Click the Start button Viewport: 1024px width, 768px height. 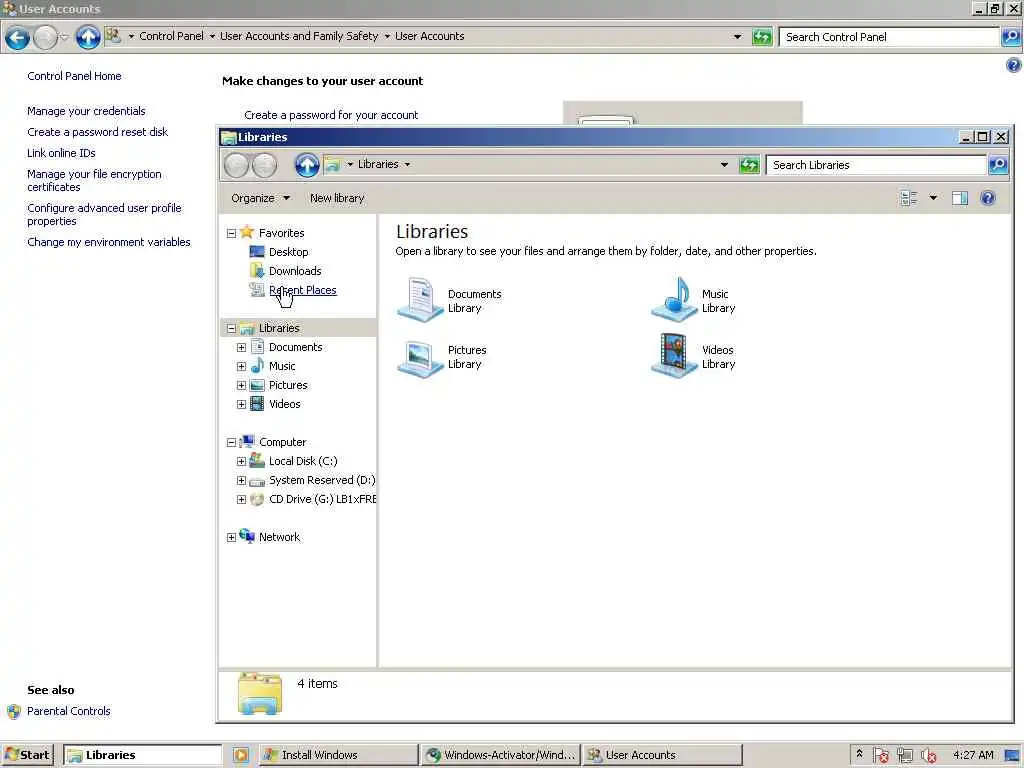pyautogui.click(x=27, y=755)
